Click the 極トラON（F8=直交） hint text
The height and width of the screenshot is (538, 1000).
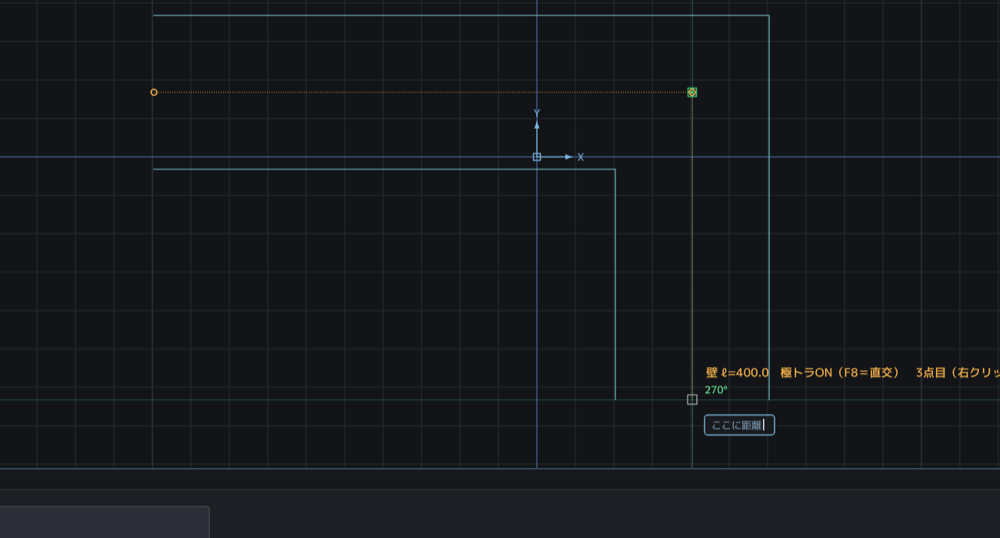pos(840,373)
